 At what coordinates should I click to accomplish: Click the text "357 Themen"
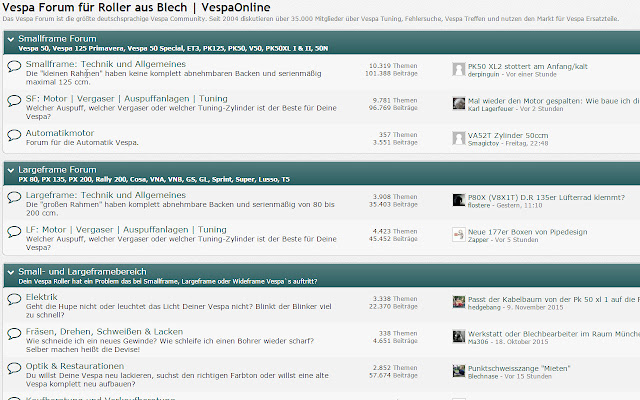click(x=398, y=135)
